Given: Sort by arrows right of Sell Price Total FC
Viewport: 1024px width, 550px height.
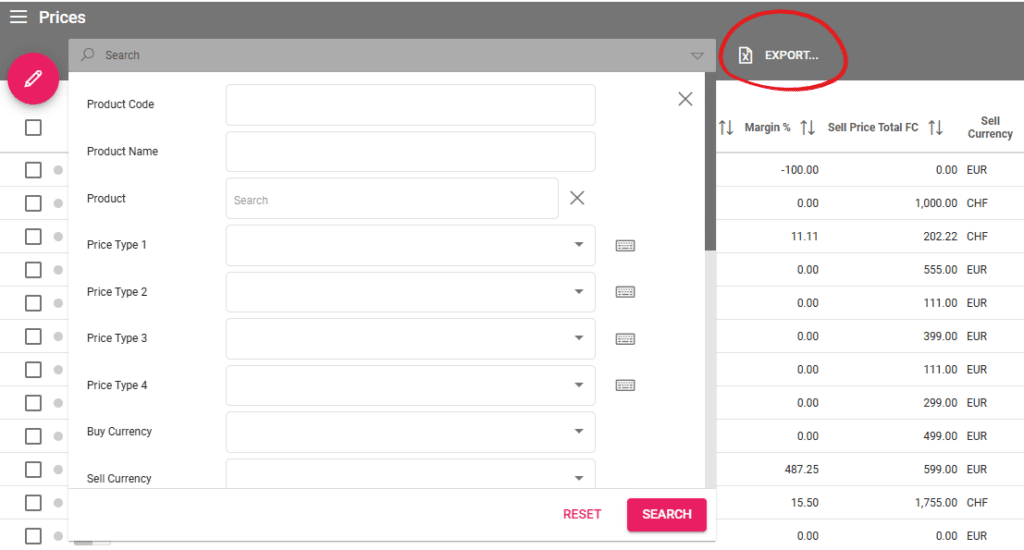Looking at the screenshot, I should (x=935, y=127).
